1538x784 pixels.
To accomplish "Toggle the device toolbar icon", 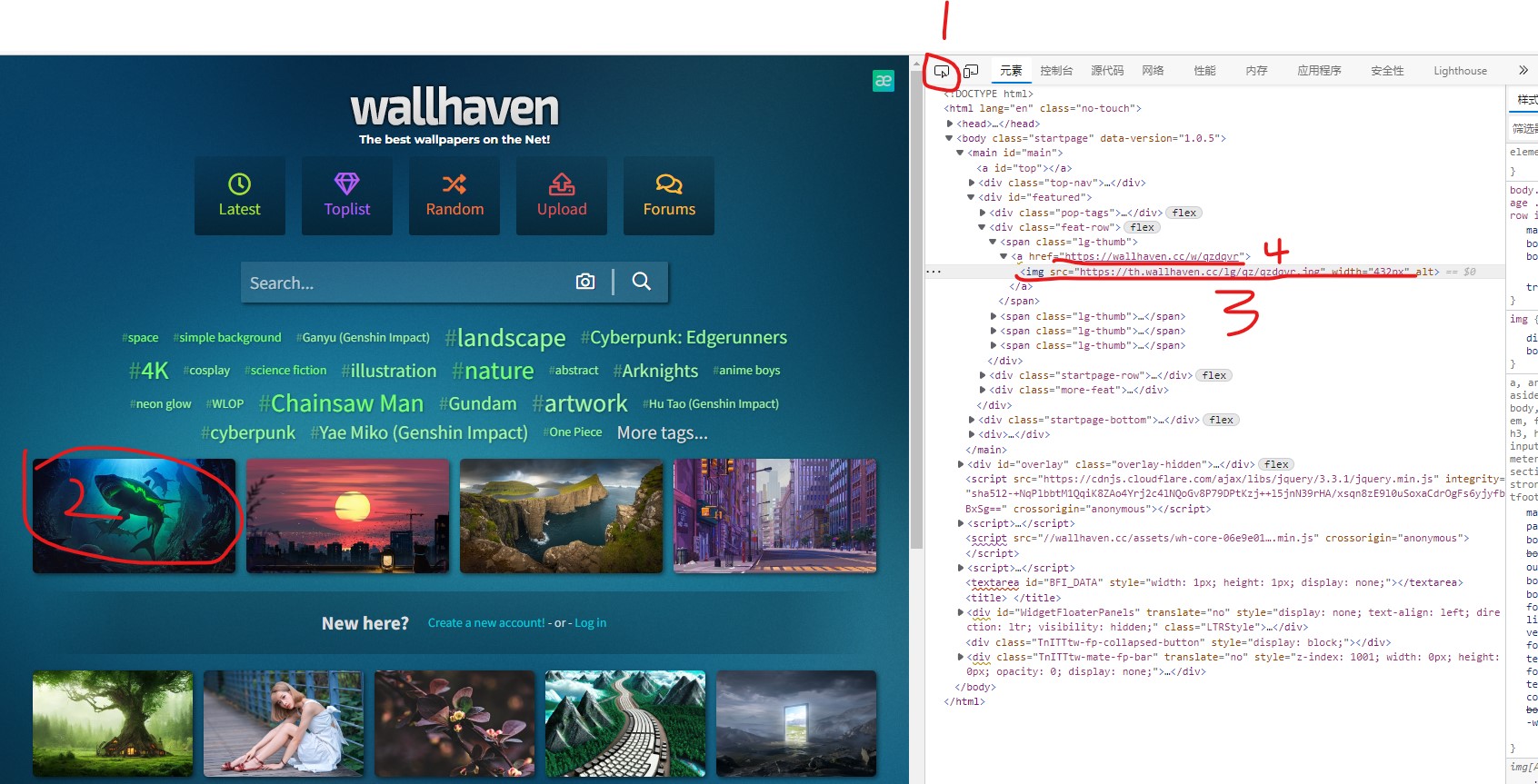I will point(971,71).
